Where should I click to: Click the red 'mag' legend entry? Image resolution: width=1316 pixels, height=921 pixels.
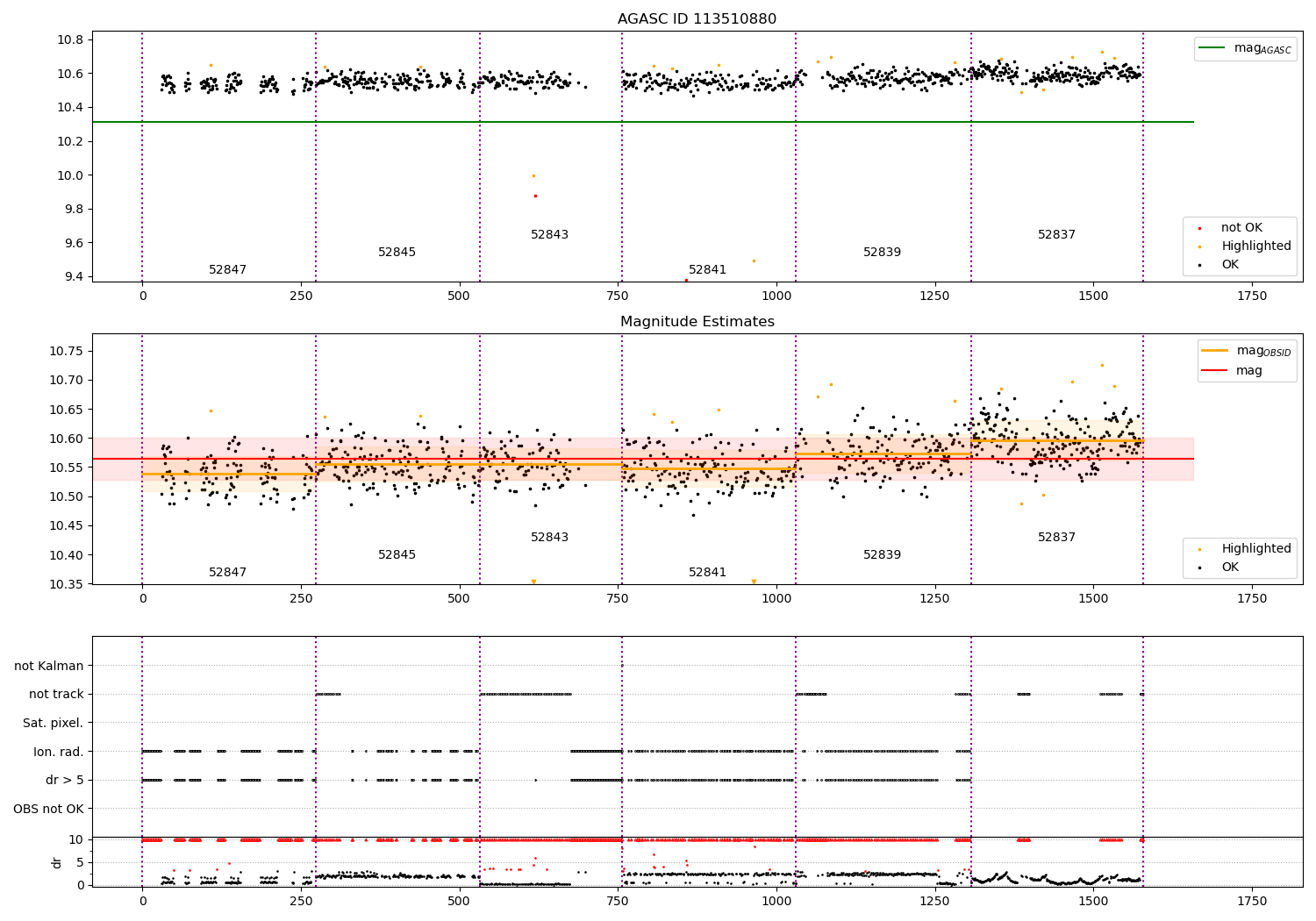1232,371
